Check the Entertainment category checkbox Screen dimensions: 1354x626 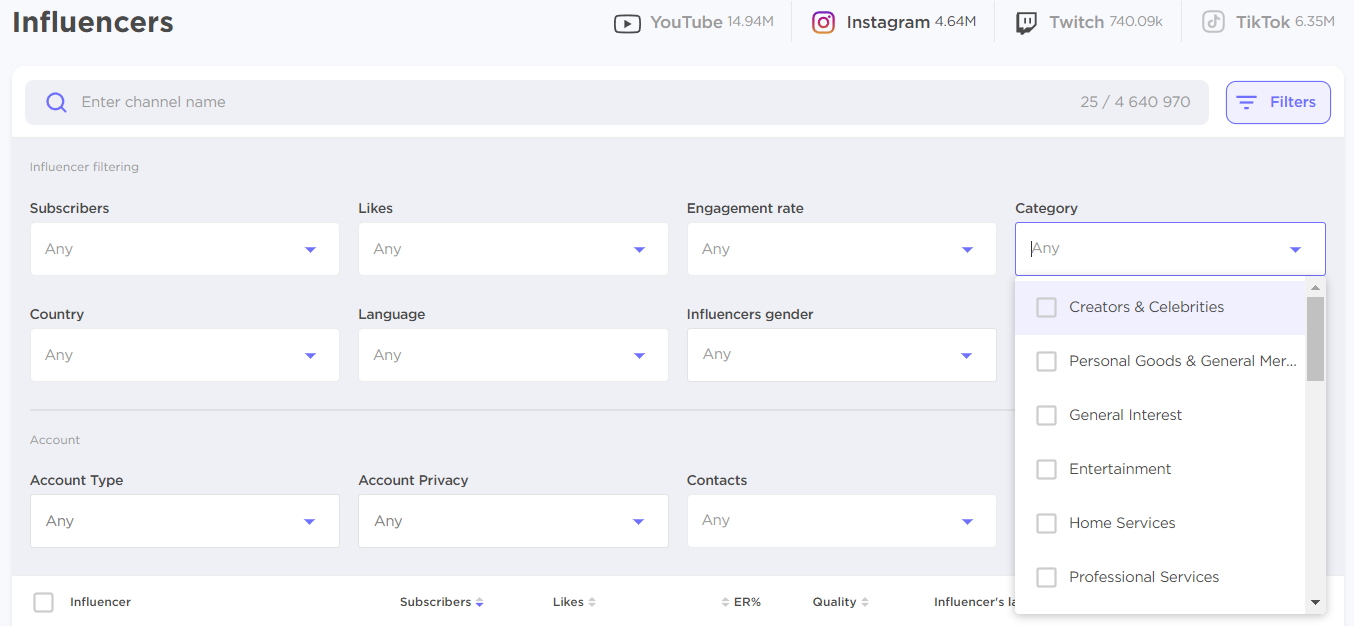(1046, 469)
